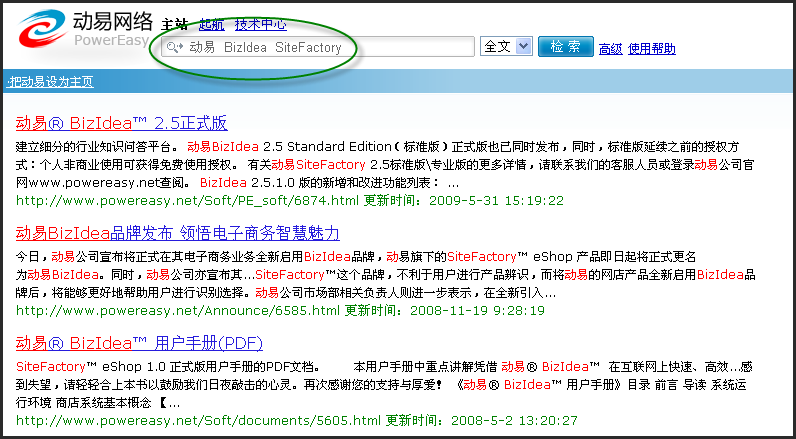The width and height of the screenshot is (796, 439).
Task: Open result 动易BizIdea品牌发布 领悟电子商务智慧魅力
Action: pyautogui.click(x=178, y=234)
